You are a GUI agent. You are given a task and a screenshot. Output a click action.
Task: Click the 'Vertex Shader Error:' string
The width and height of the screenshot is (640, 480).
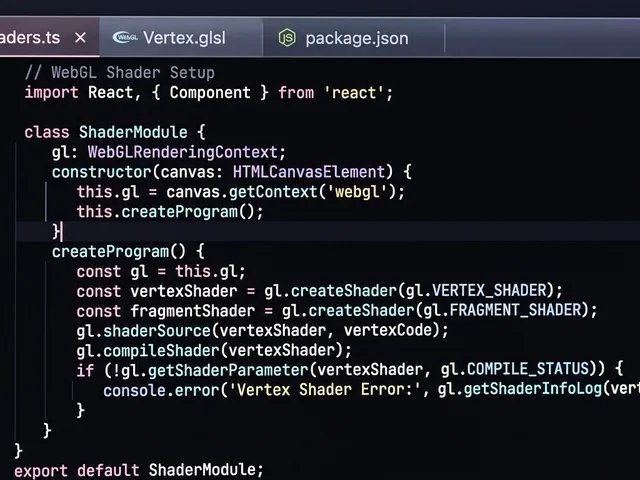[x=325, y=390]
